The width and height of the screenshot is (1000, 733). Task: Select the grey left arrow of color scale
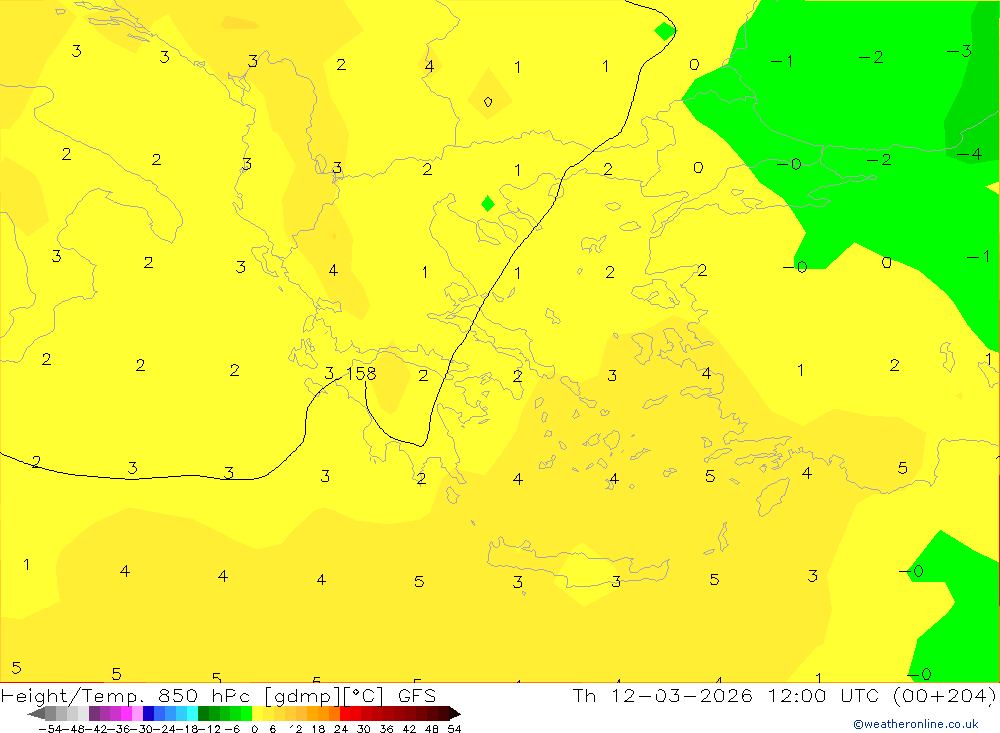pos(37,713)
